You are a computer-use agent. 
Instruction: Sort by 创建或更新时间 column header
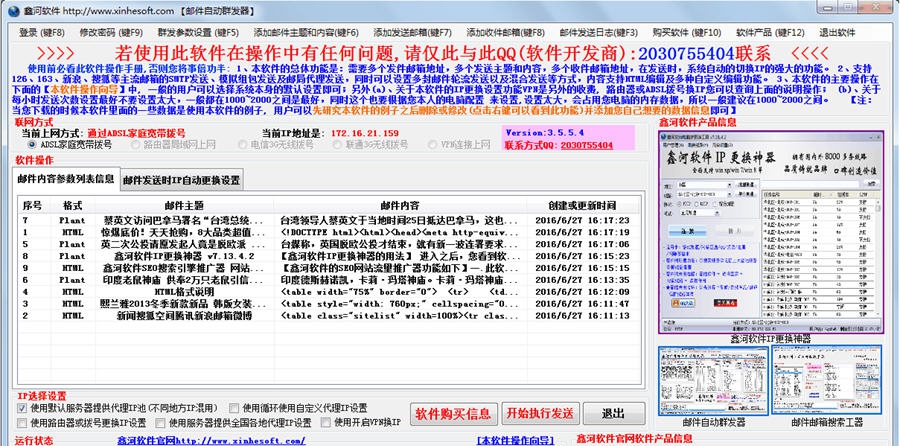(x=582, y=205)
